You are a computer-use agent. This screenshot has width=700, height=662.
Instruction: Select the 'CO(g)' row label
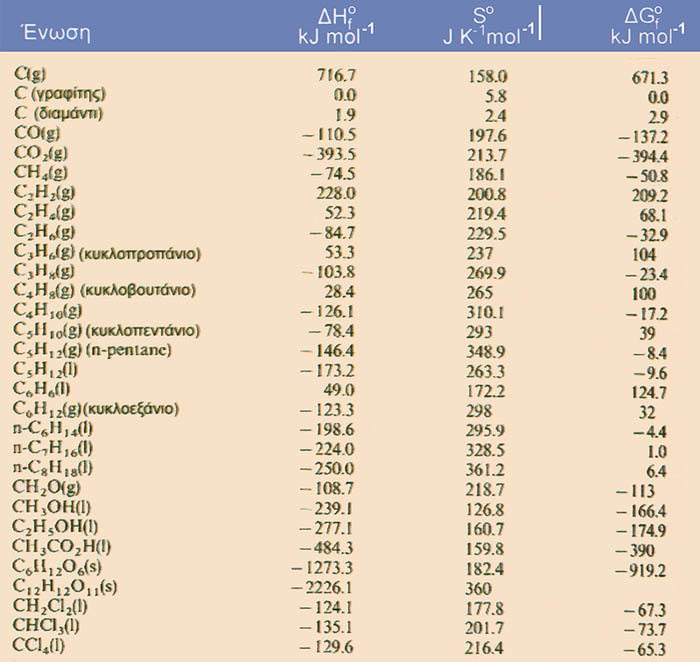pos(37,133)
